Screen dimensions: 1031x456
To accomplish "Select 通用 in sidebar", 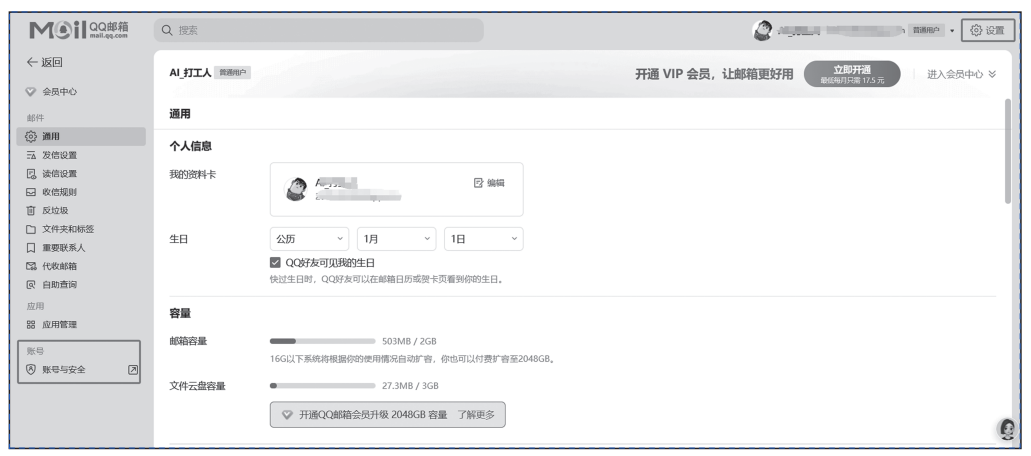I will pos(81,137).
